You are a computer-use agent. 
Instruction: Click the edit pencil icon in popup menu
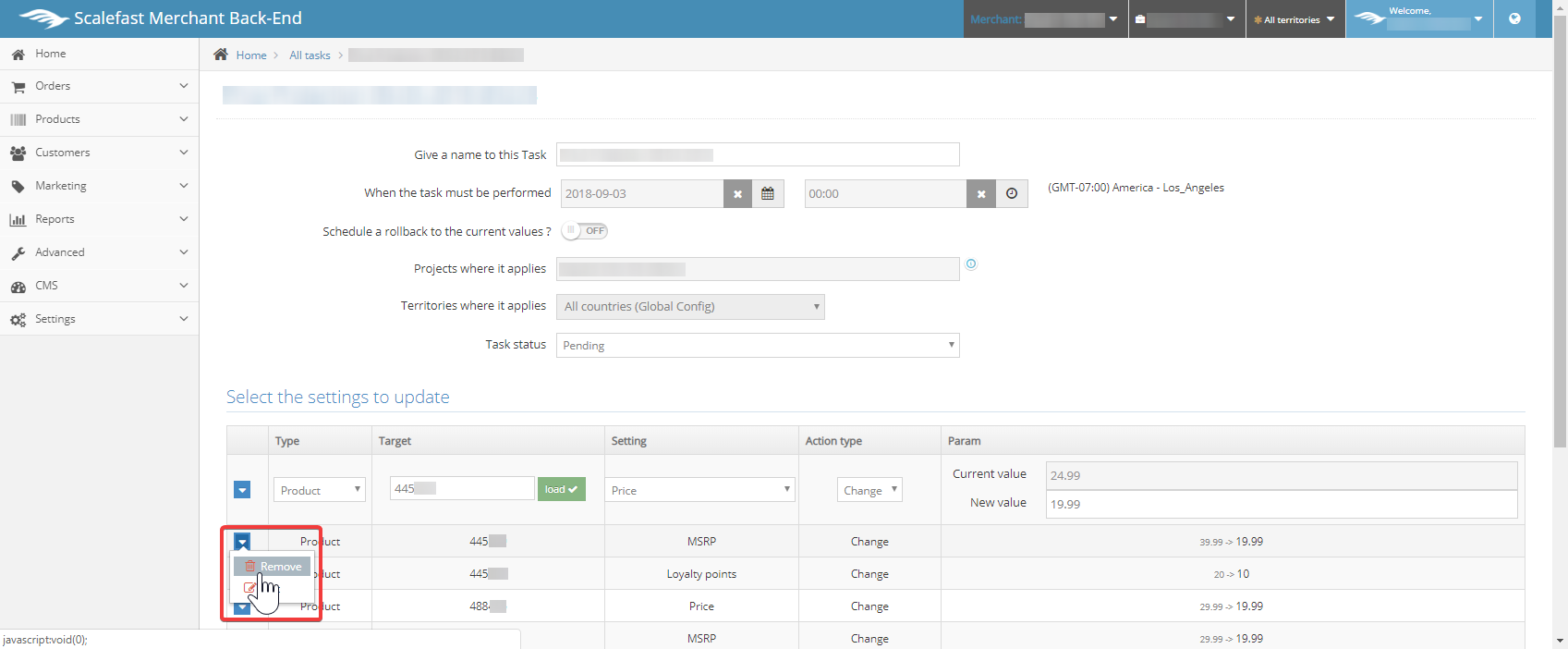pyautogui.click(x=249, y=588)
